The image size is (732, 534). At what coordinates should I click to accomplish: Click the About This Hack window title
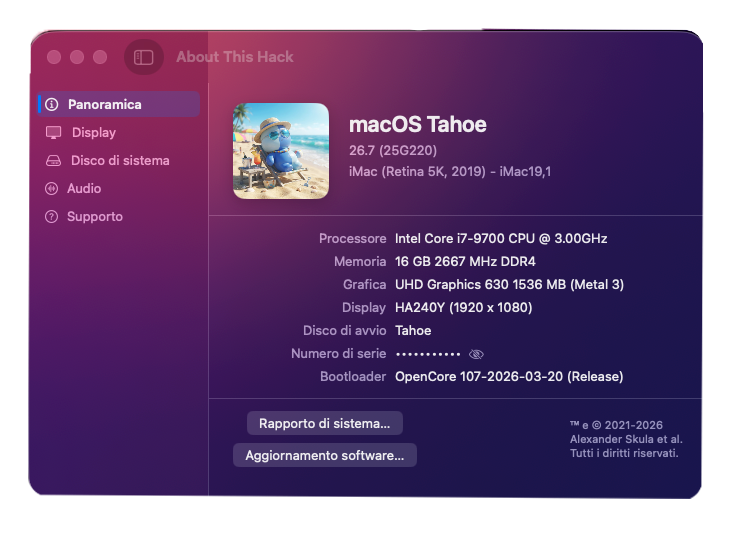click(x=235, y=57)
